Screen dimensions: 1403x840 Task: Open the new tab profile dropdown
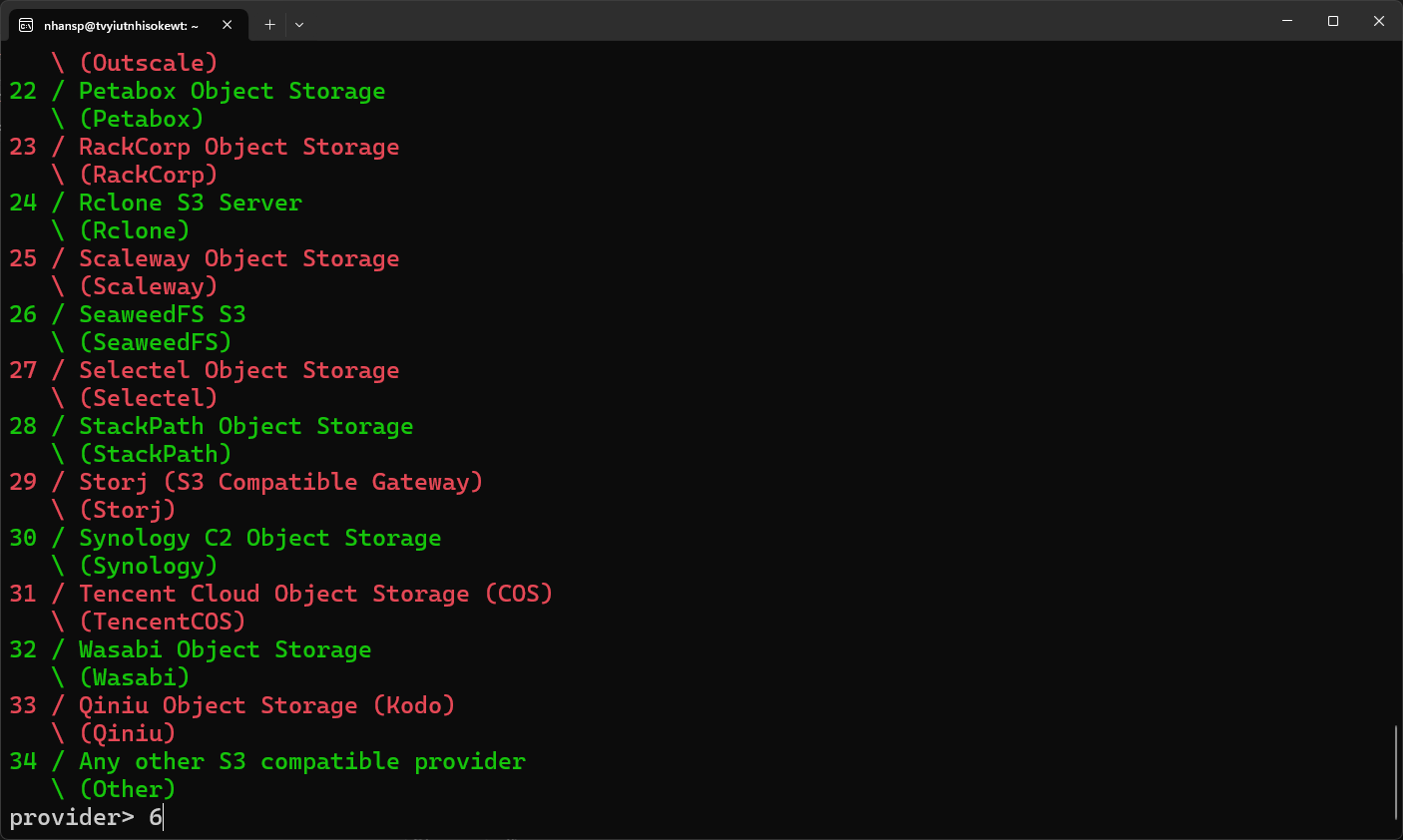(x=299, y=25)
